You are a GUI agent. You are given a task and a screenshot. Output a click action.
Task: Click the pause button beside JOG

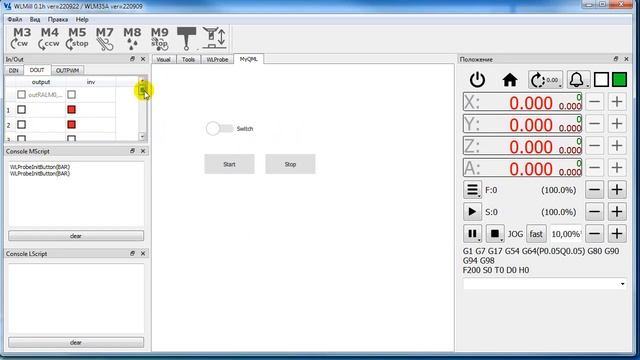(472, 234)
